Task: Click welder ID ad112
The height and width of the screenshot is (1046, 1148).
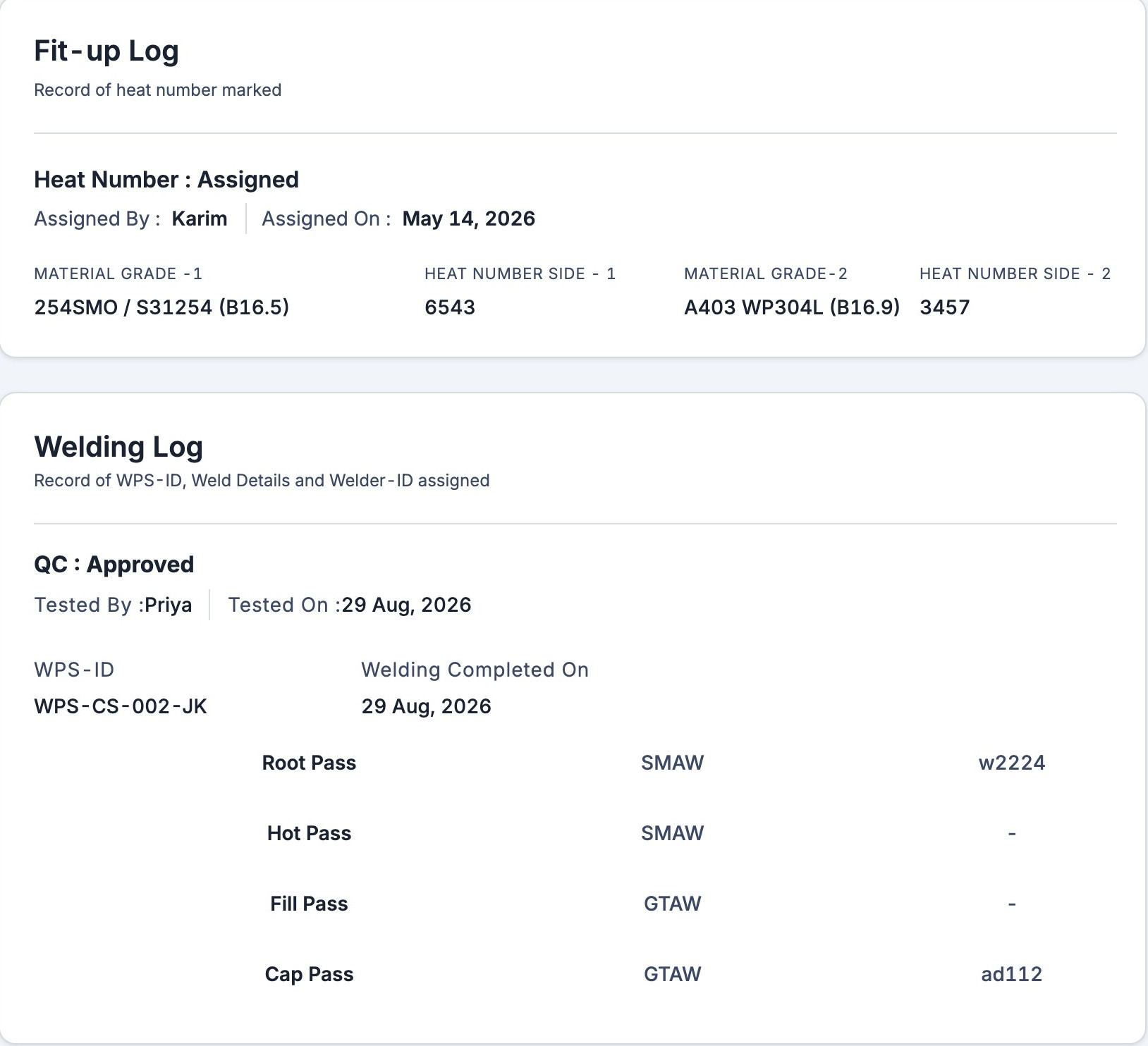Action: click(x=1012, y=974)
